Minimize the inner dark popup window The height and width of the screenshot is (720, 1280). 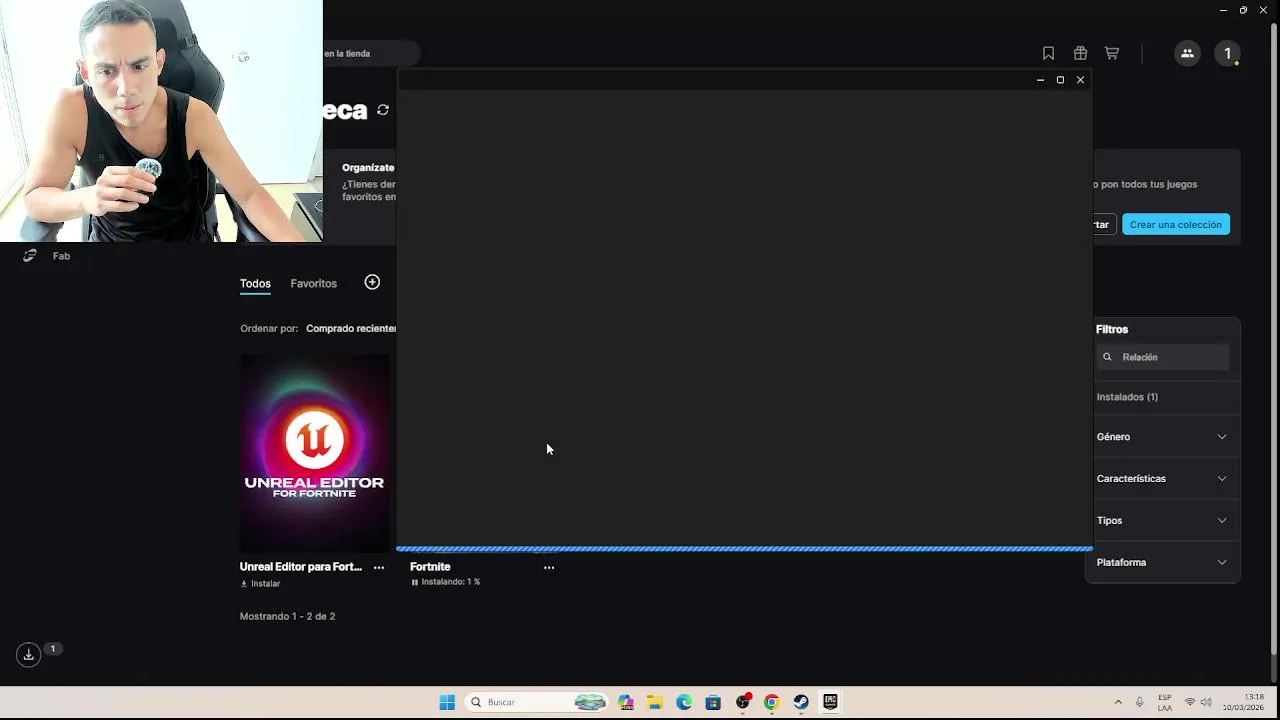[1040, 80]
